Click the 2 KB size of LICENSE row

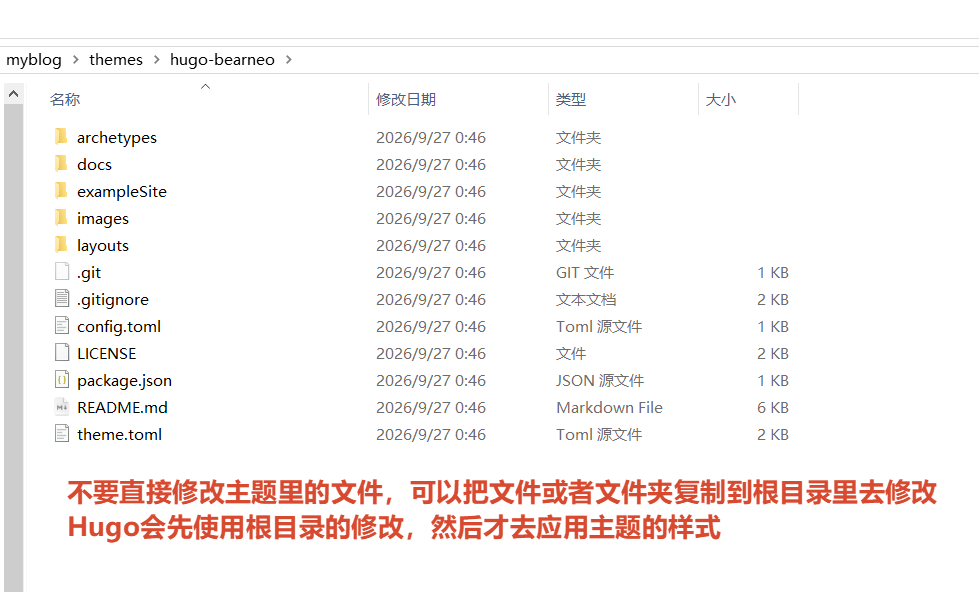[x=773, y=353]
